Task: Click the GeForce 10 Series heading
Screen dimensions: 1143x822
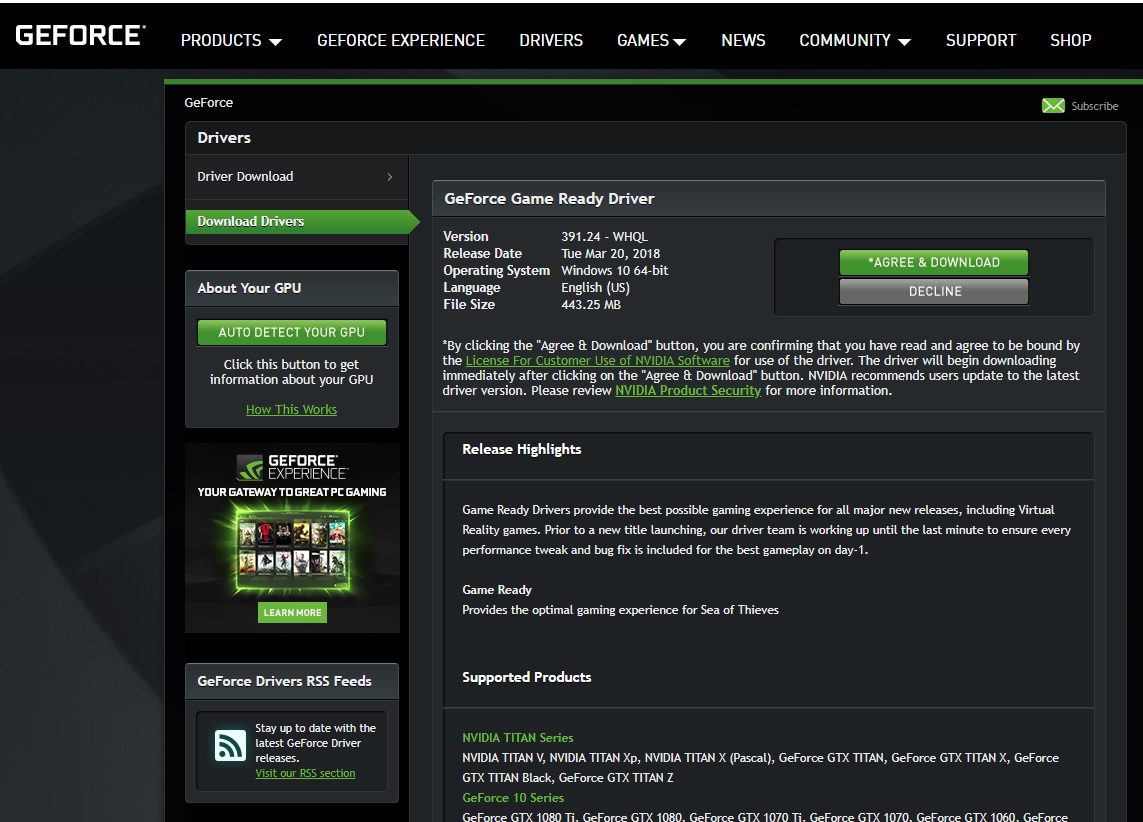Action: [513, 798]
